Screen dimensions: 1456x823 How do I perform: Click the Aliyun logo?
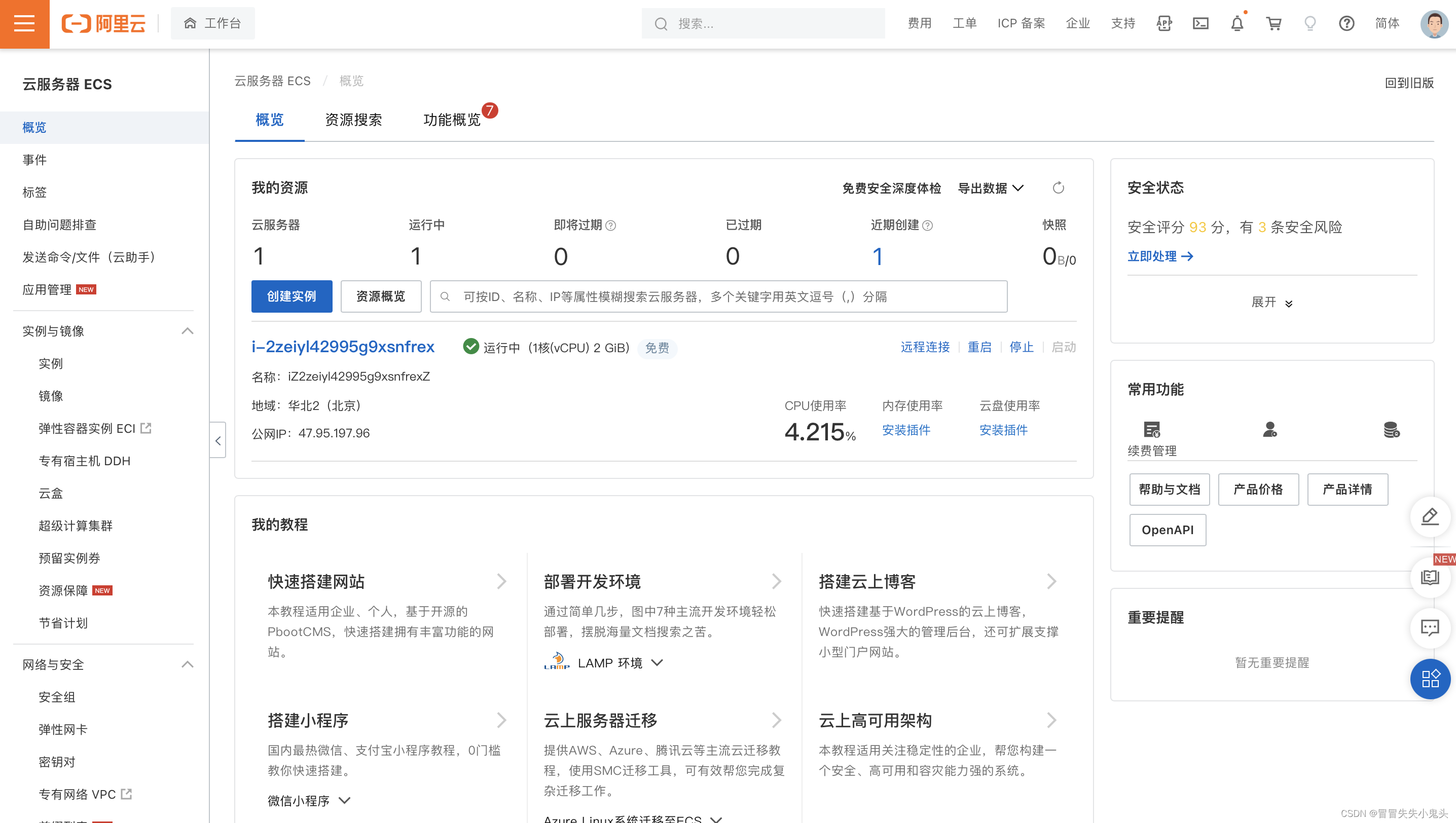point(103,24)
